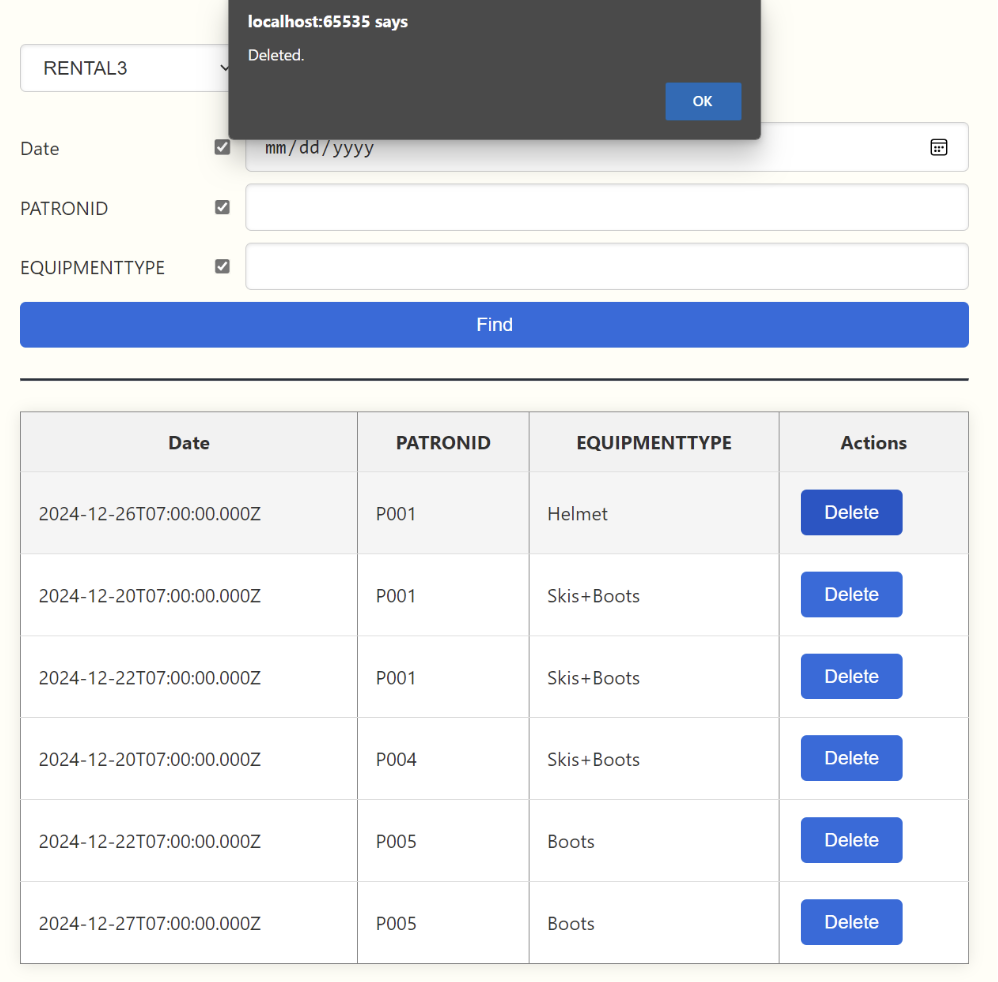
Task: Uncheck the Date filter checkbox
Action: tap(222, 147)
